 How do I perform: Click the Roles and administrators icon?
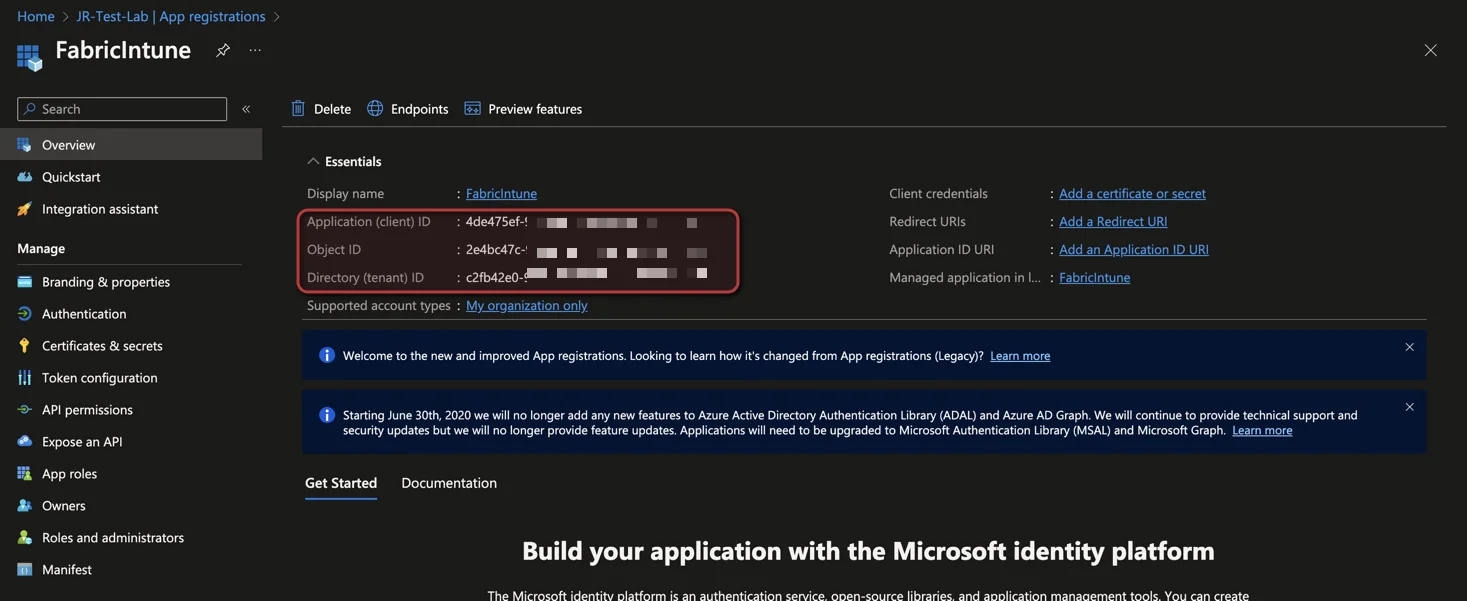point(24,538)
